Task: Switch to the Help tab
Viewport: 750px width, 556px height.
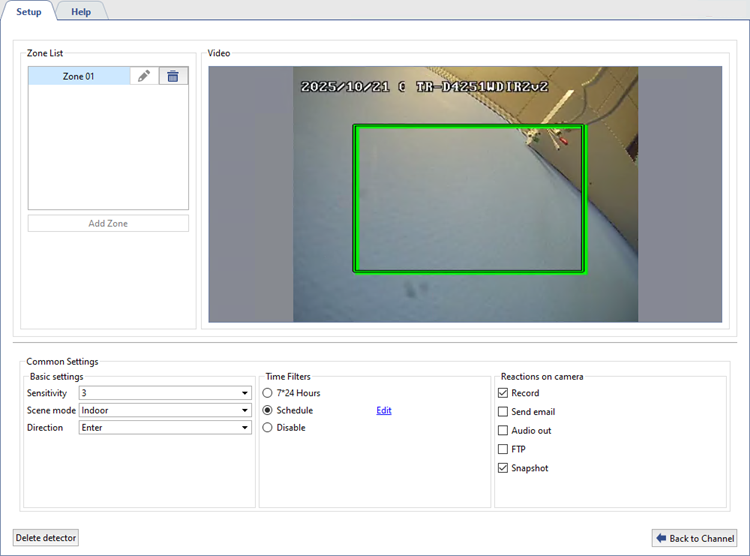Action: pos(81,11)
